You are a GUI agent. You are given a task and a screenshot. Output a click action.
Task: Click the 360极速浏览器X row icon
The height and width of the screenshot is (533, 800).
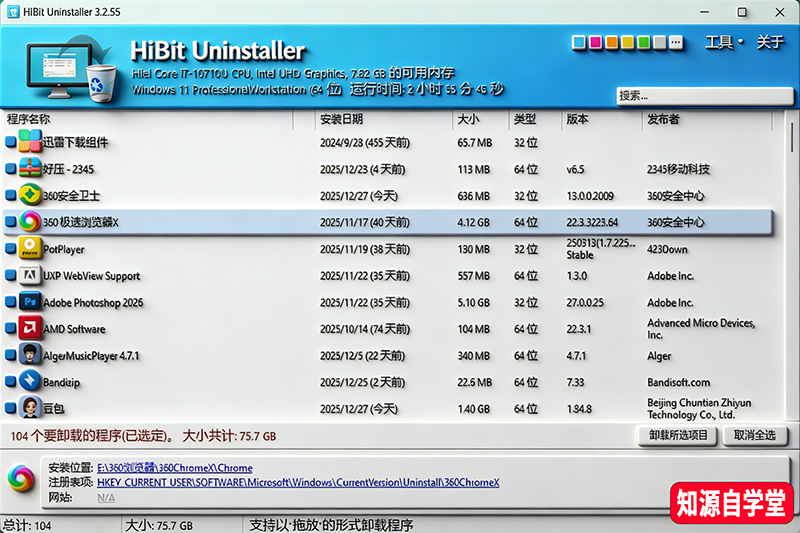30,221
